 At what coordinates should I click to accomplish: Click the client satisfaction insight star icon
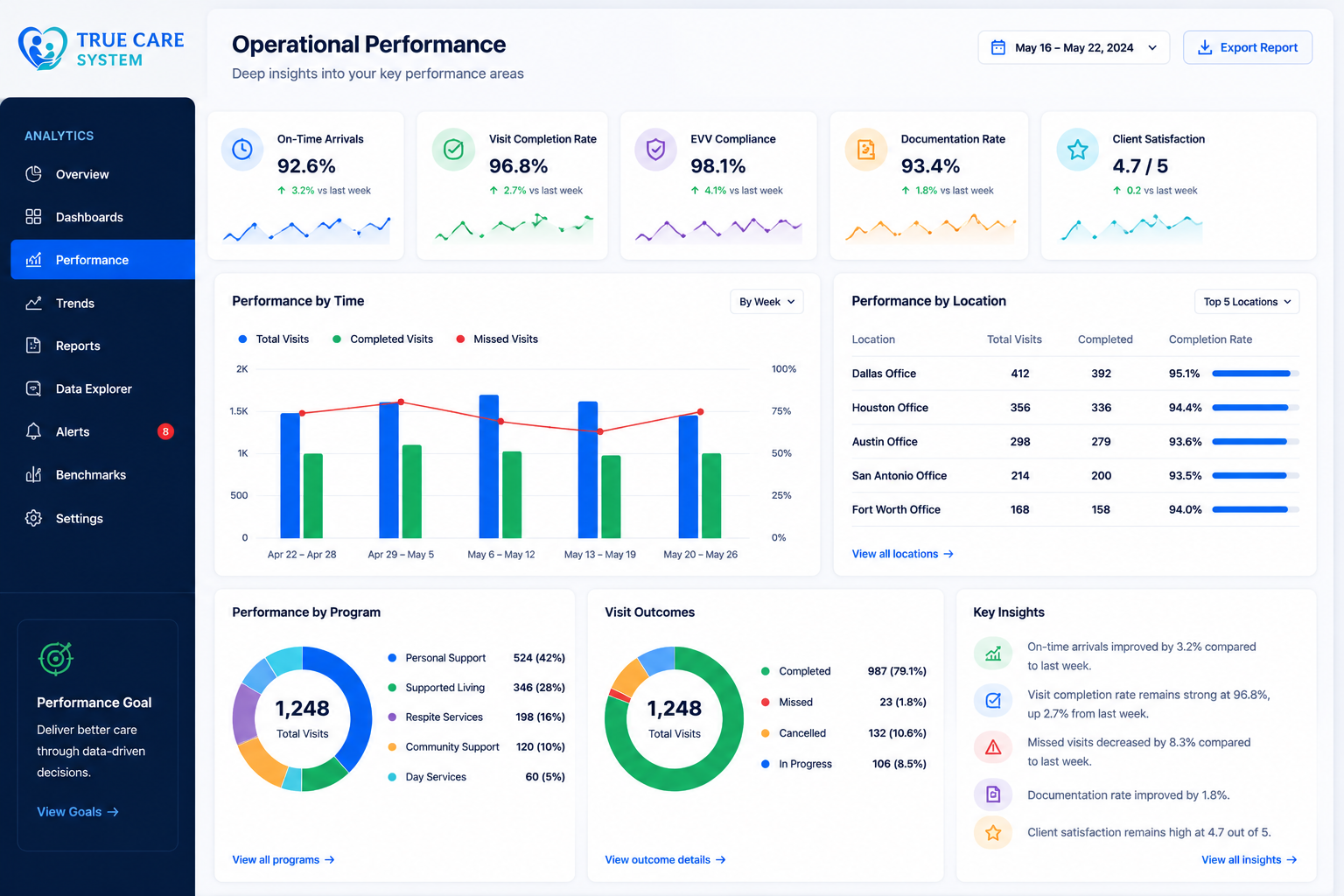pyautogui.click(x=993, y=832)
